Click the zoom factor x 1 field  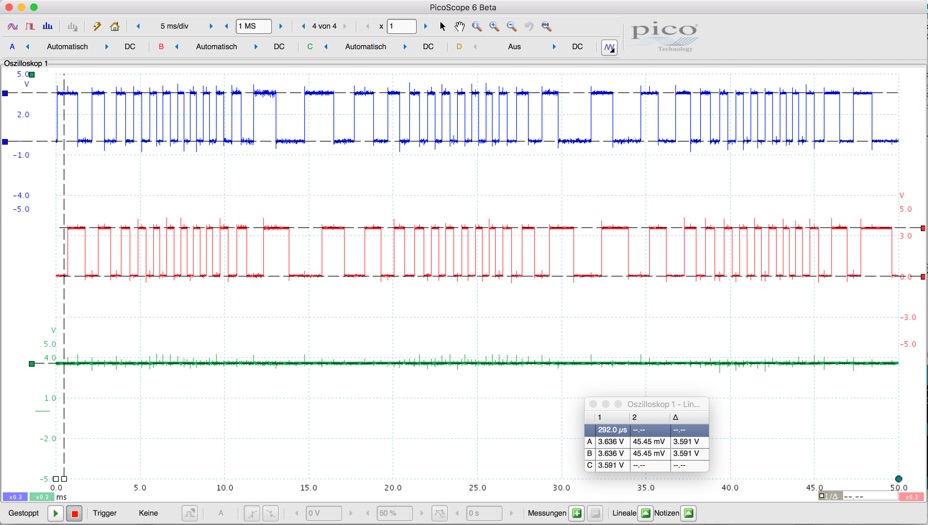pos(401,27)
